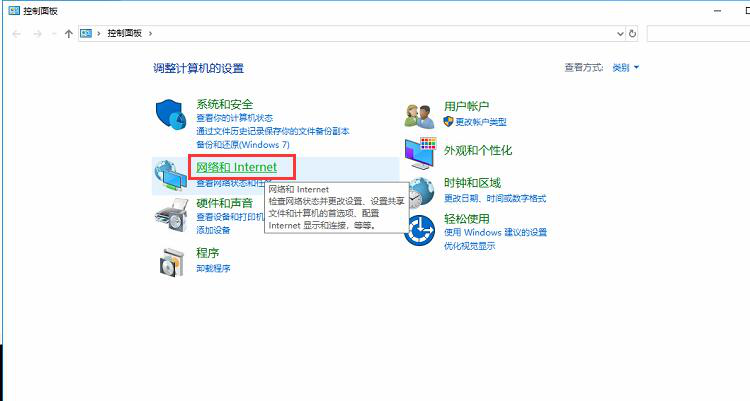Viewport: 750px width, 401px height.
Task: Refresh the control panel view
Action: click(632, 33)
